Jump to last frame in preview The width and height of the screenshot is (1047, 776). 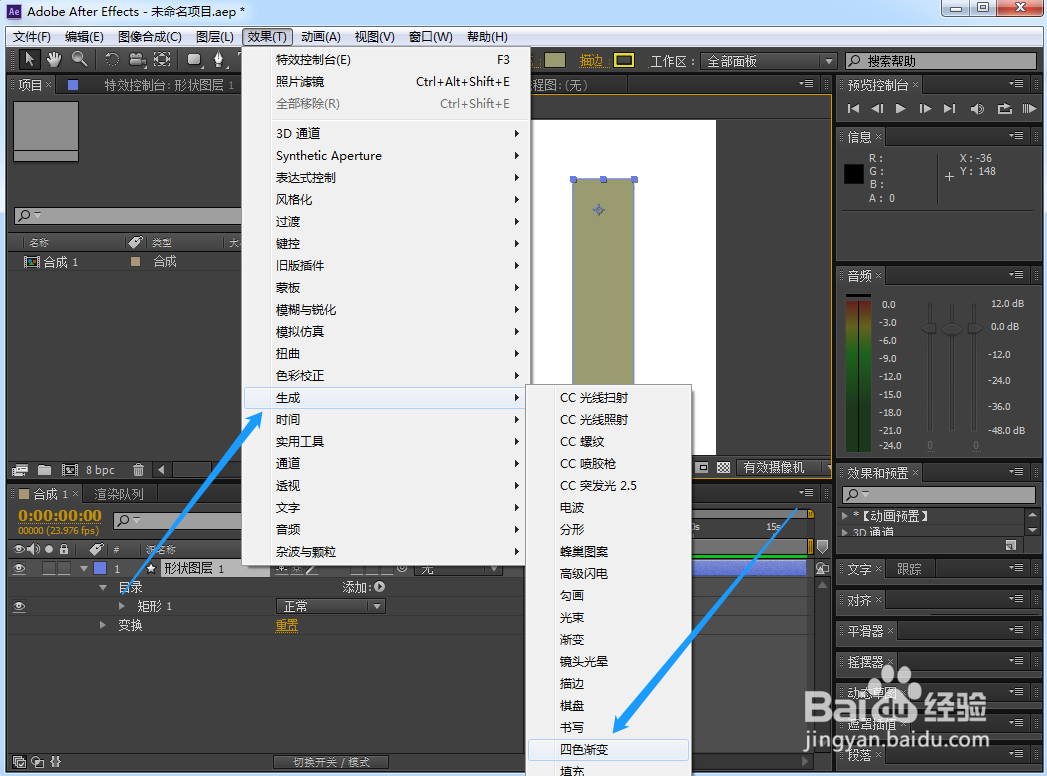[x=950, y=109]
